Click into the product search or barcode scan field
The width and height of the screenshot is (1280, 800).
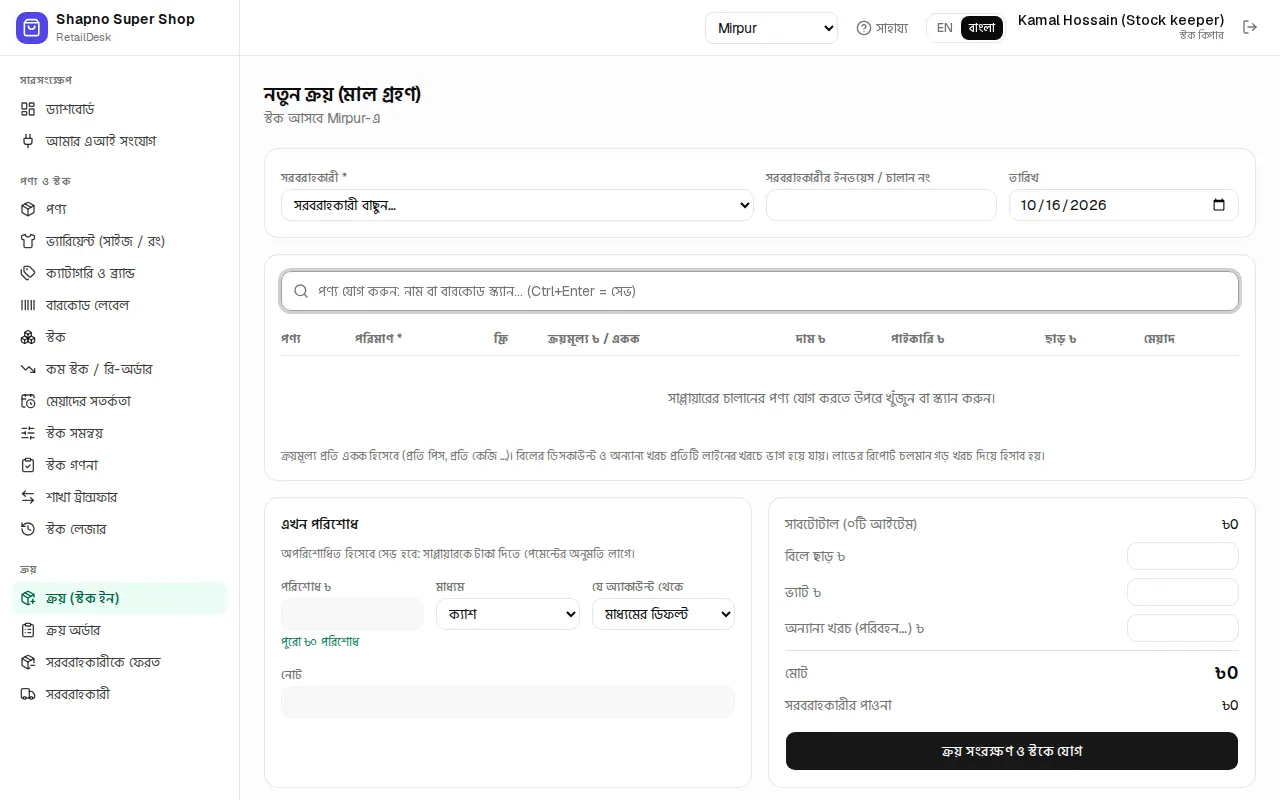pos(760,291)
